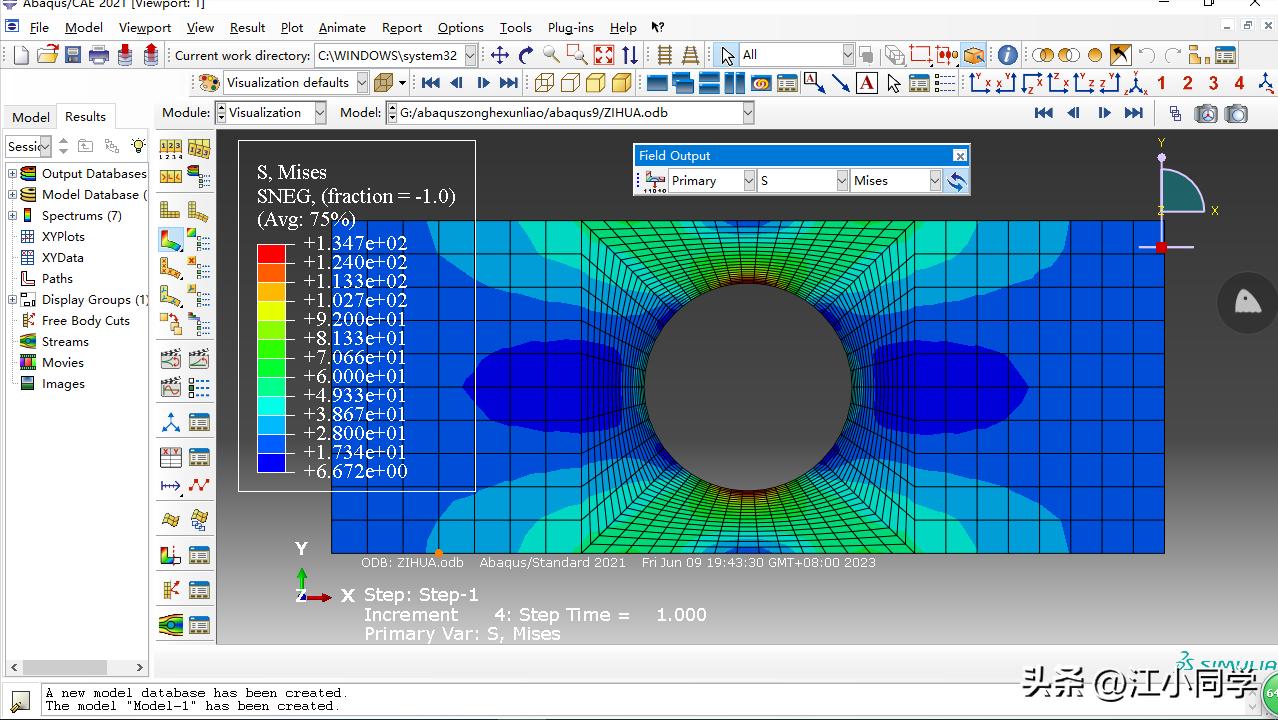Select the Pan View tool
This screenshot has width=1278, height=720.
click(500, 55)
